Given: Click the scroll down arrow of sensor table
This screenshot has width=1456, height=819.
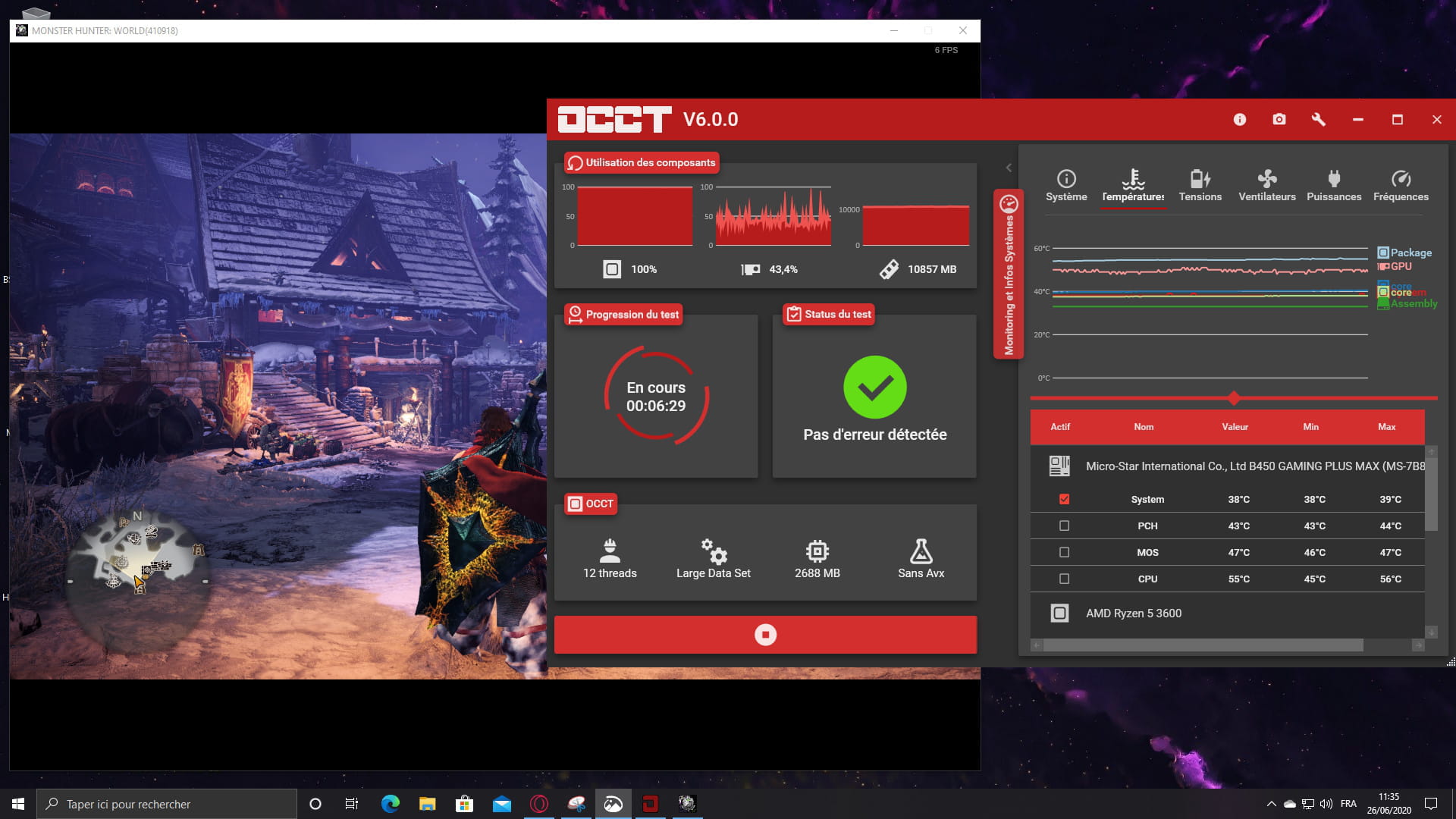Looking at the screenshot, I should (x=1431, y=632).
